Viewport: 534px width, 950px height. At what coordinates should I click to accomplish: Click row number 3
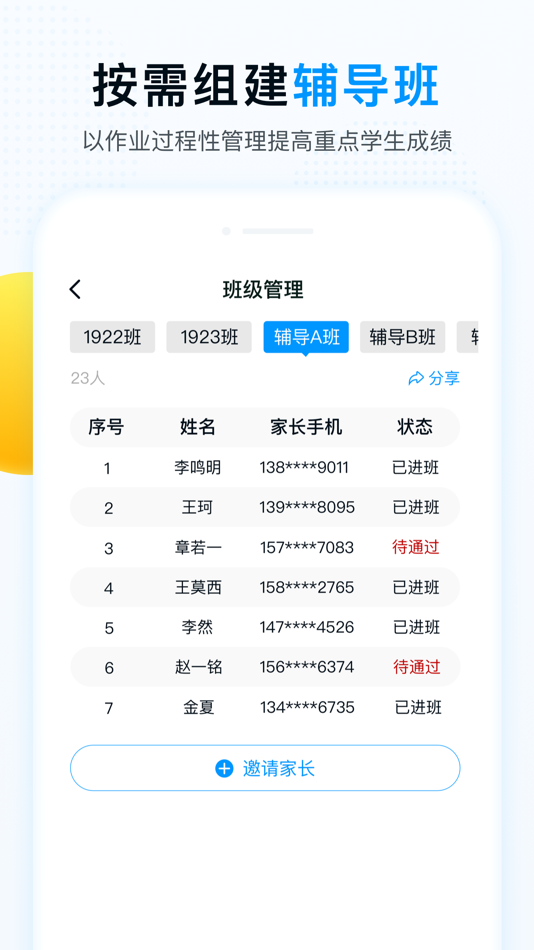pos(108,549)
